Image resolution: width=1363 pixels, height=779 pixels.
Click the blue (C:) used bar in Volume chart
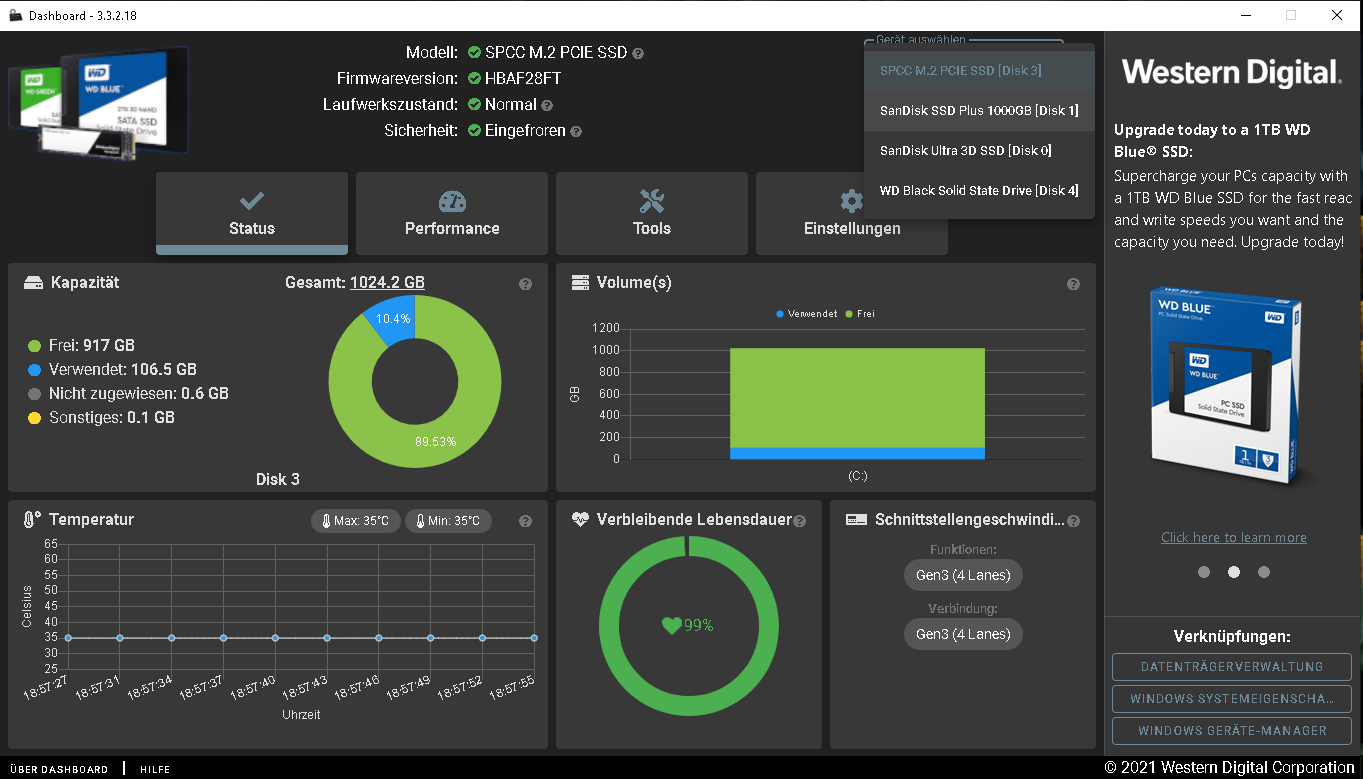click(857, 453)
